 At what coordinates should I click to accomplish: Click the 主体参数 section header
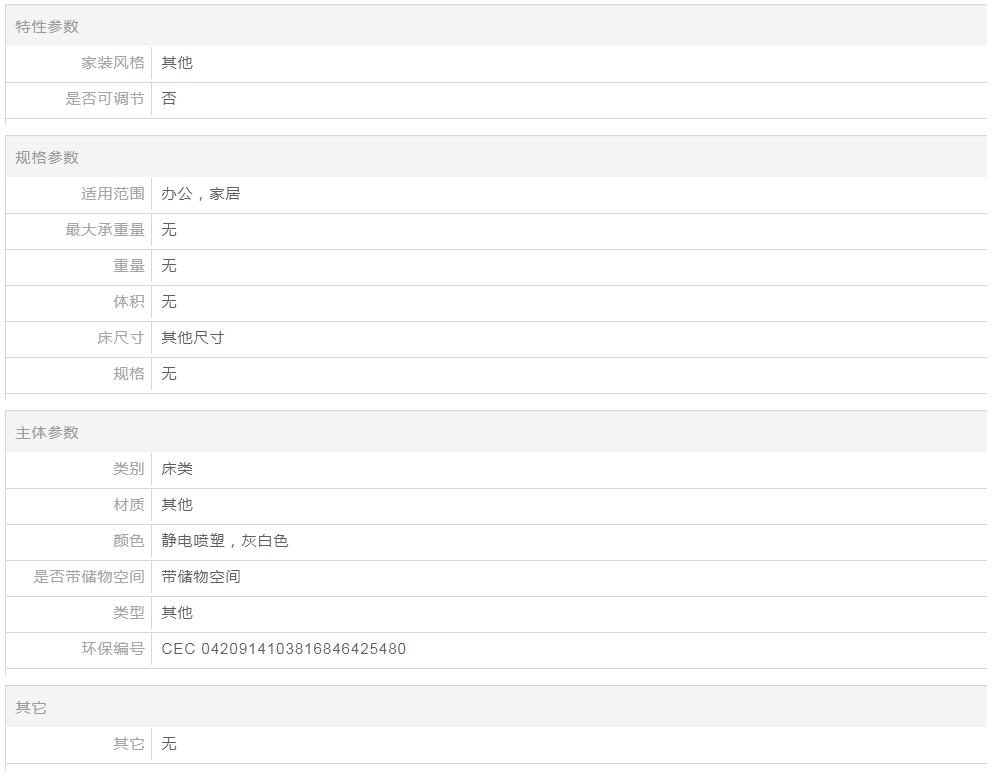pos(47,433)
